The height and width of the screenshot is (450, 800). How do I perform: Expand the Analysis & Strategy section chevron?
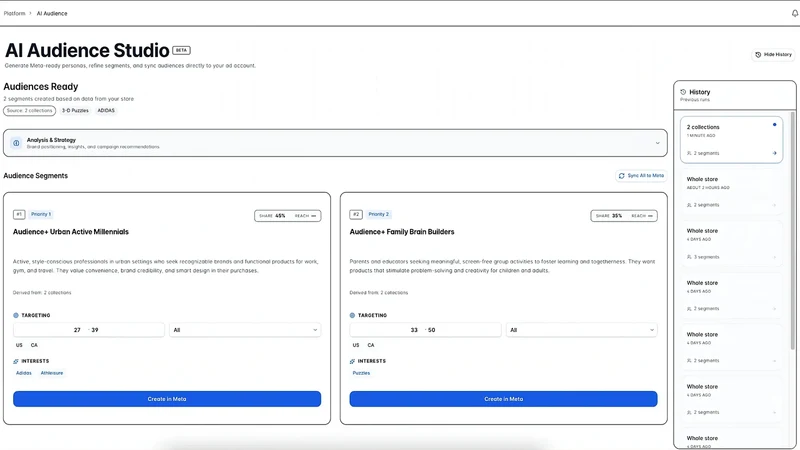[657, 143]
